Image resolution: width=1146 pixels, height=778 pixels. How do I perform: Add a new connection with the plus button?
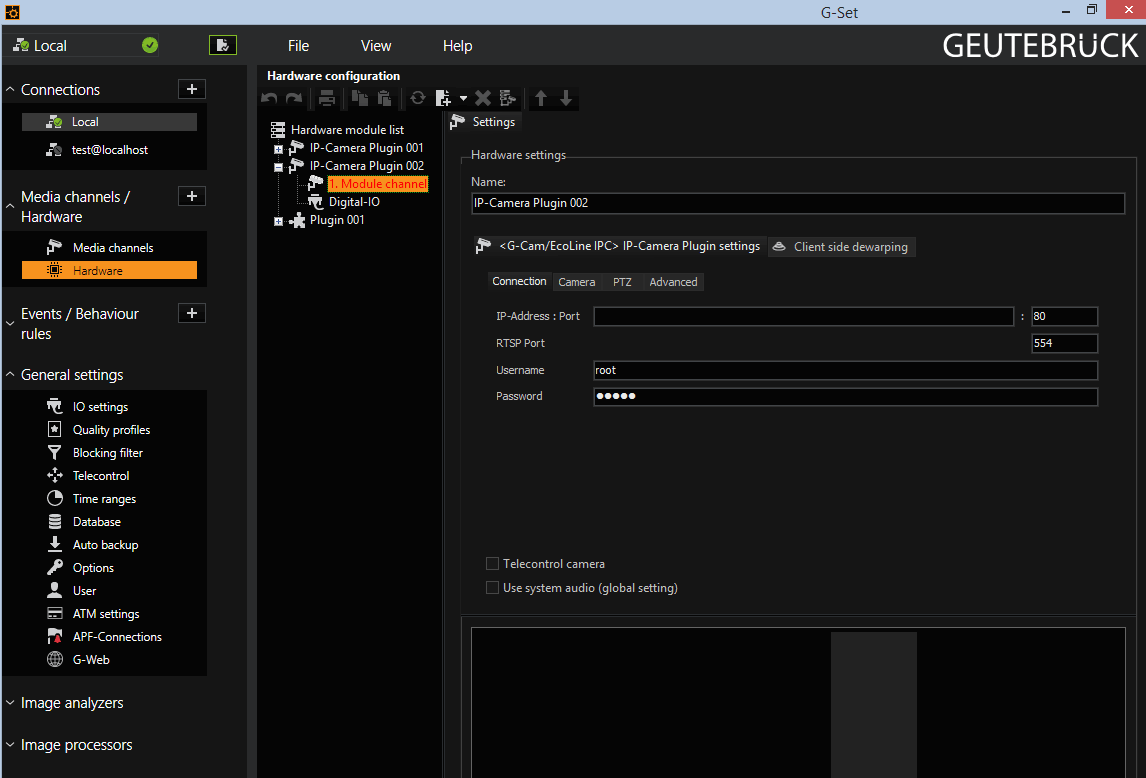191,89
